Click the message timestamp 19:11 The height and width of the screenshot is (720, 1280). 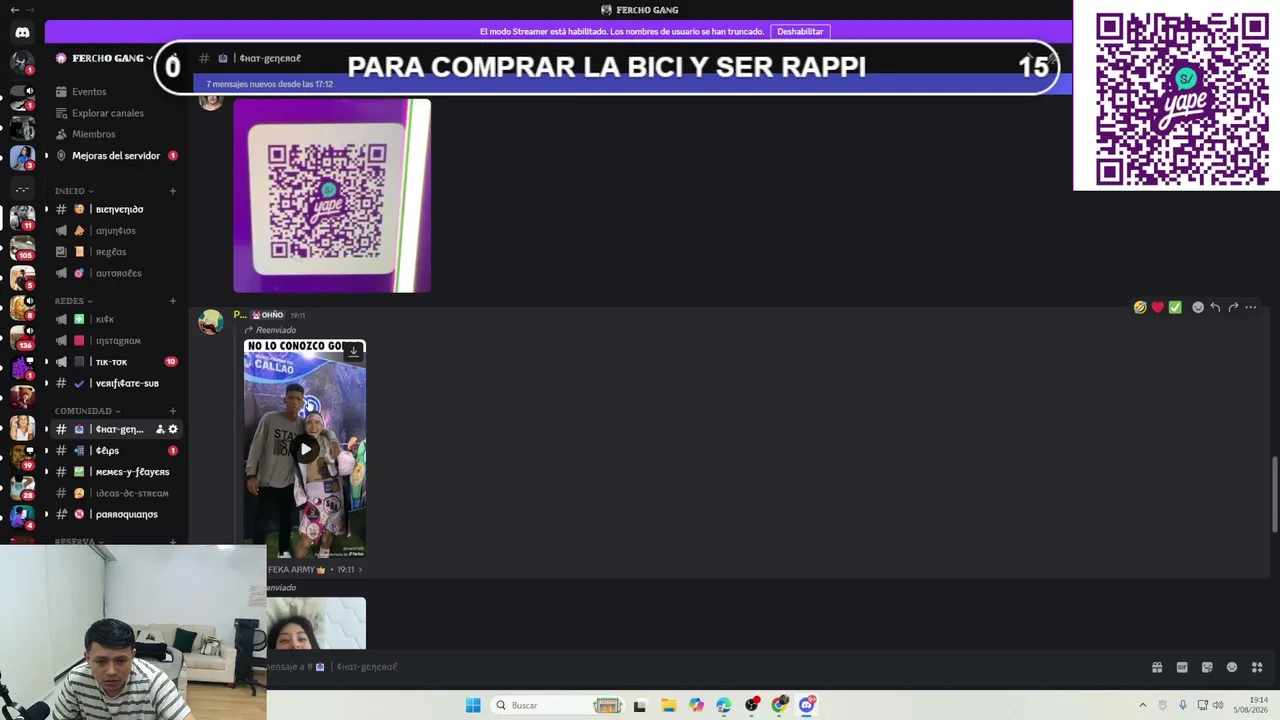click(297, 316)
